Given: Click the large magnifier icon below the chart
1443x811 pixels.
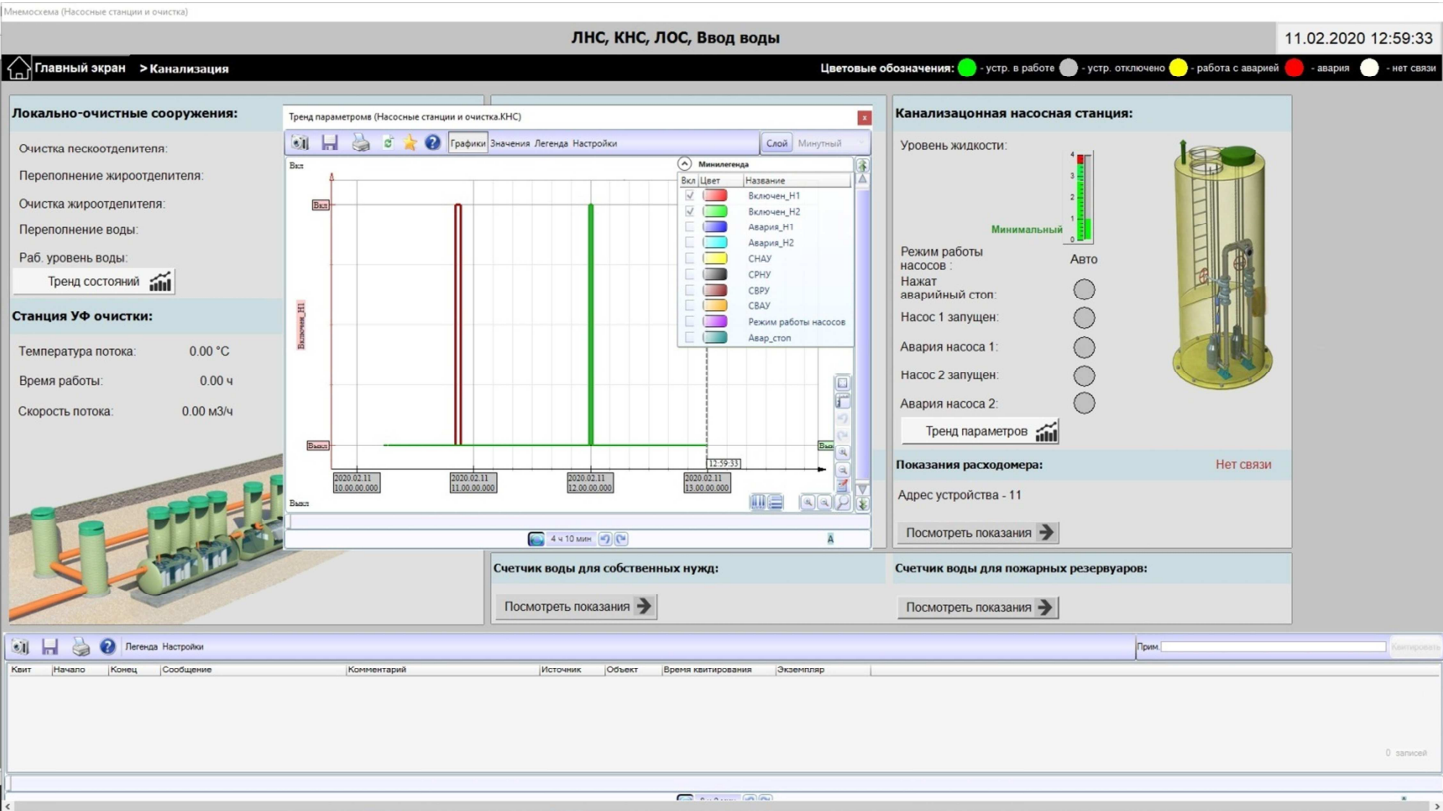Looking at the screenshot, I should click(x=843, y=503).
